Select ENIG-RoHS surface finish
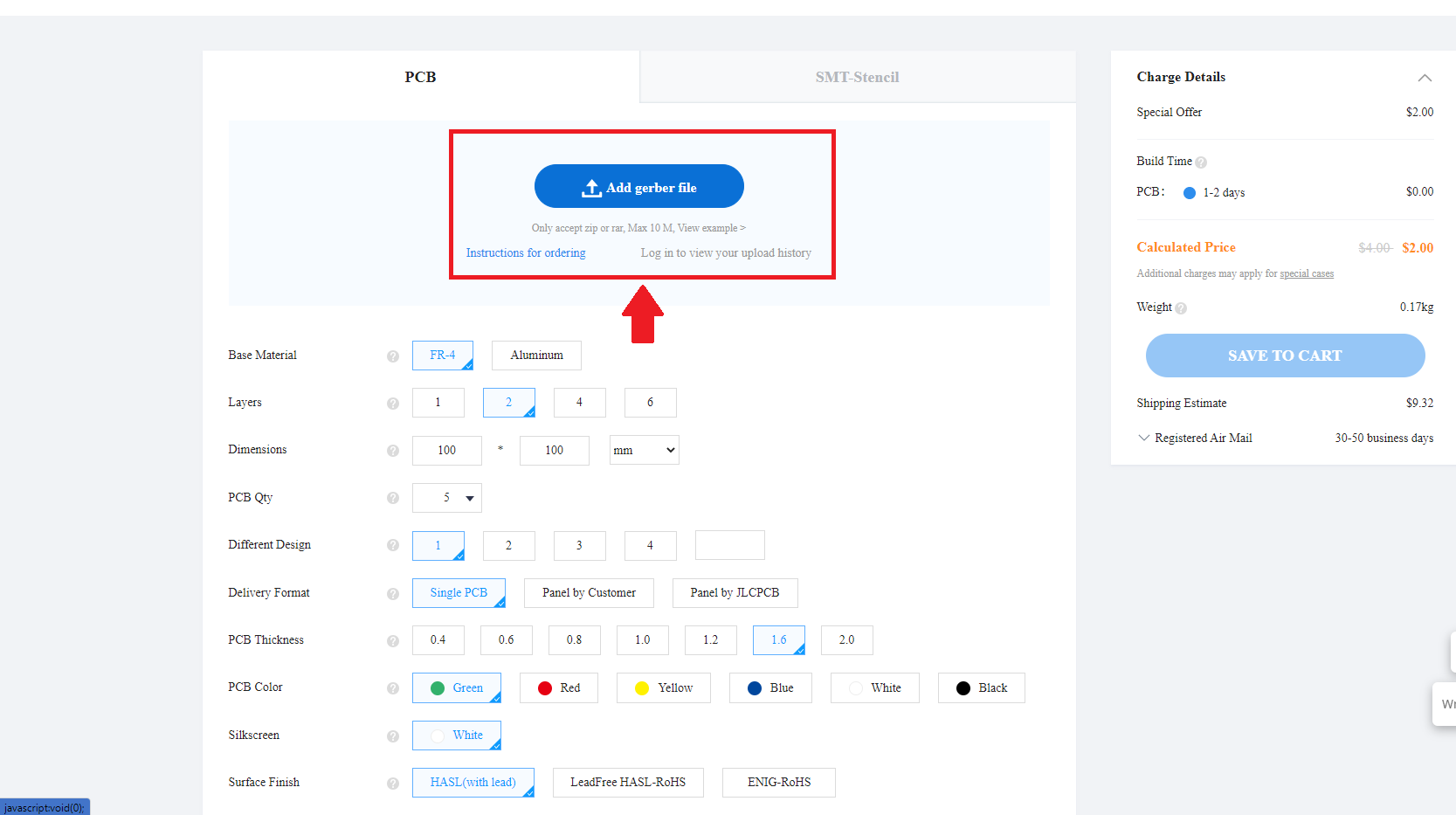The width and height of the screenshot is (1456, 815). 779,783
